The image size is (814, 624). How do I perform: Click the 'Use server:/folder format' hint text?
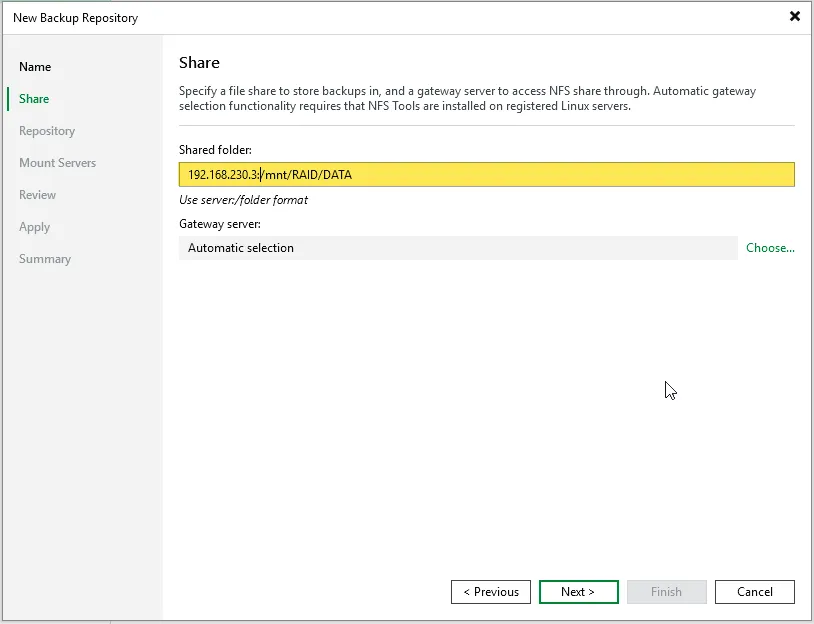pyautogui.click(x=243, y=200)
